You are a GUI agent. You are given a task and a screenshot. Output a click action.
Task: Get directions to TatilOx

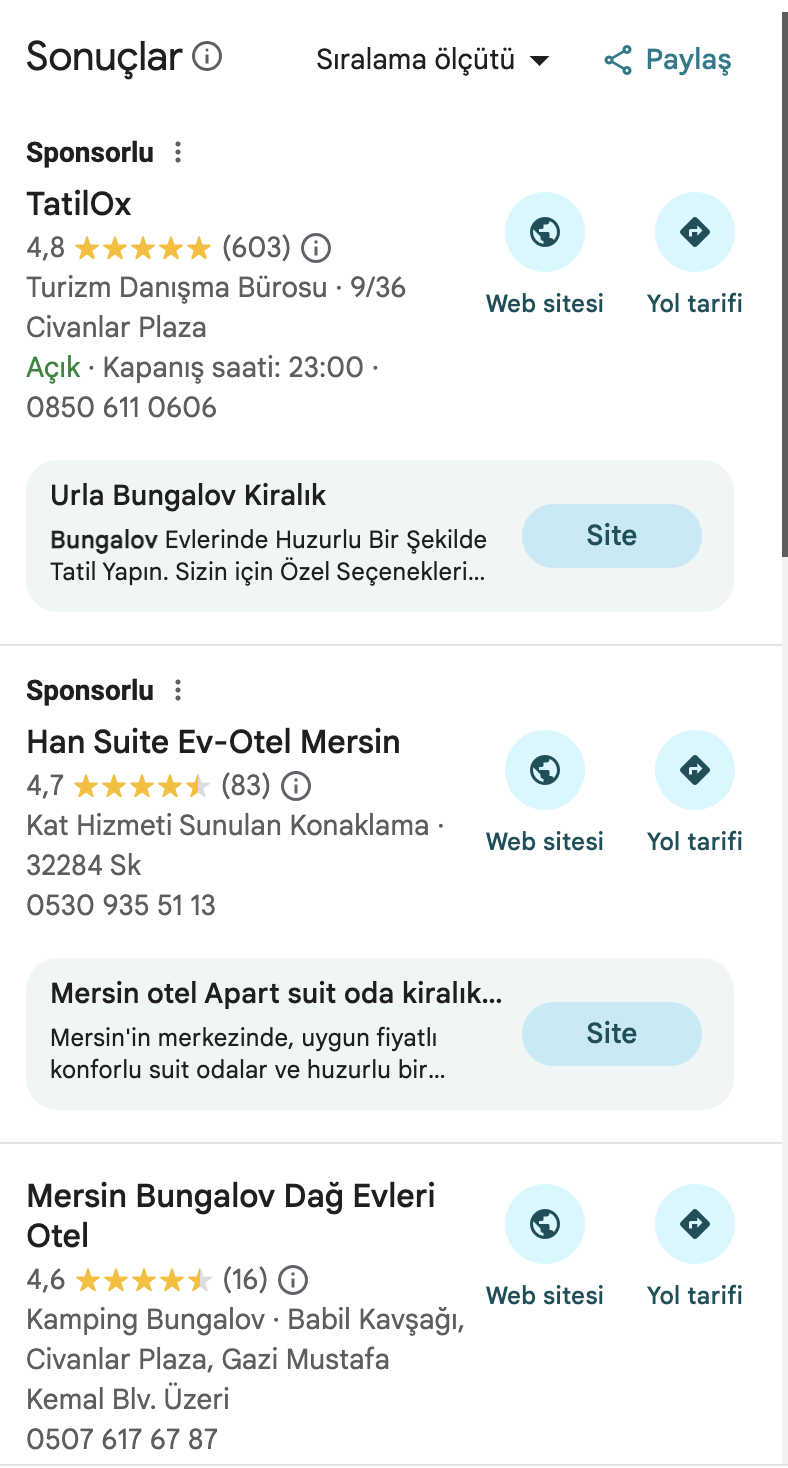tap(694, 233)
